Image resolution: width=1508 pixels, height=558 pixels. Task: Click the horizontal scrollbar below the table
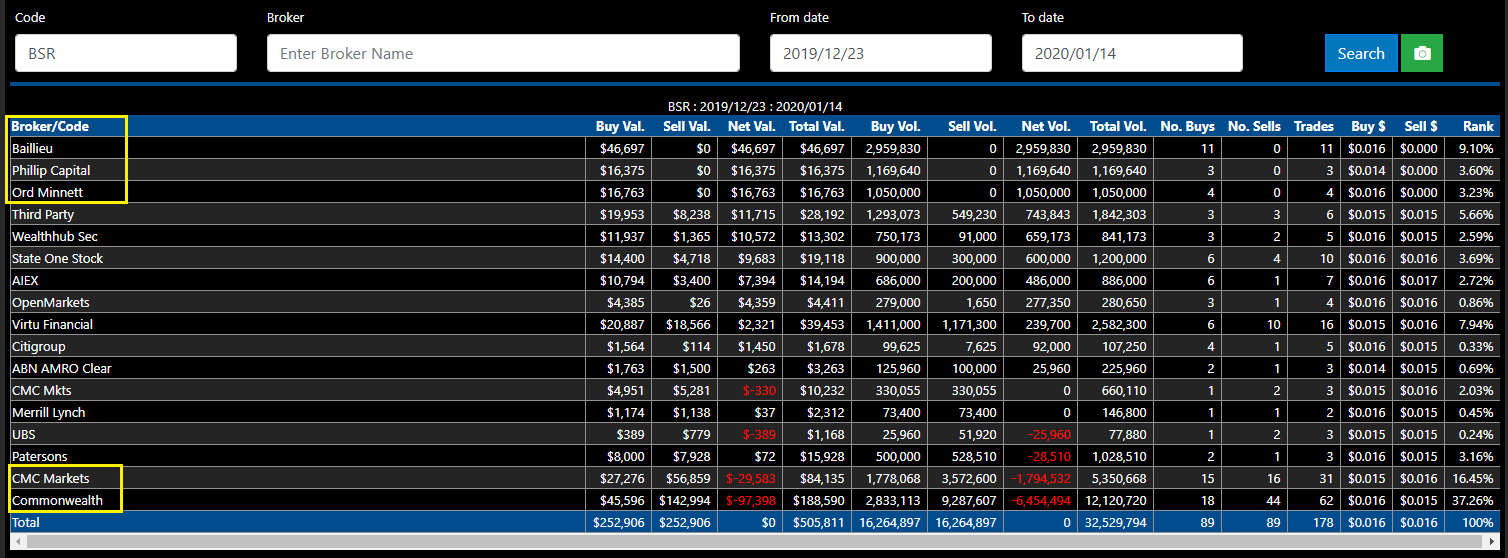point(754,540)
